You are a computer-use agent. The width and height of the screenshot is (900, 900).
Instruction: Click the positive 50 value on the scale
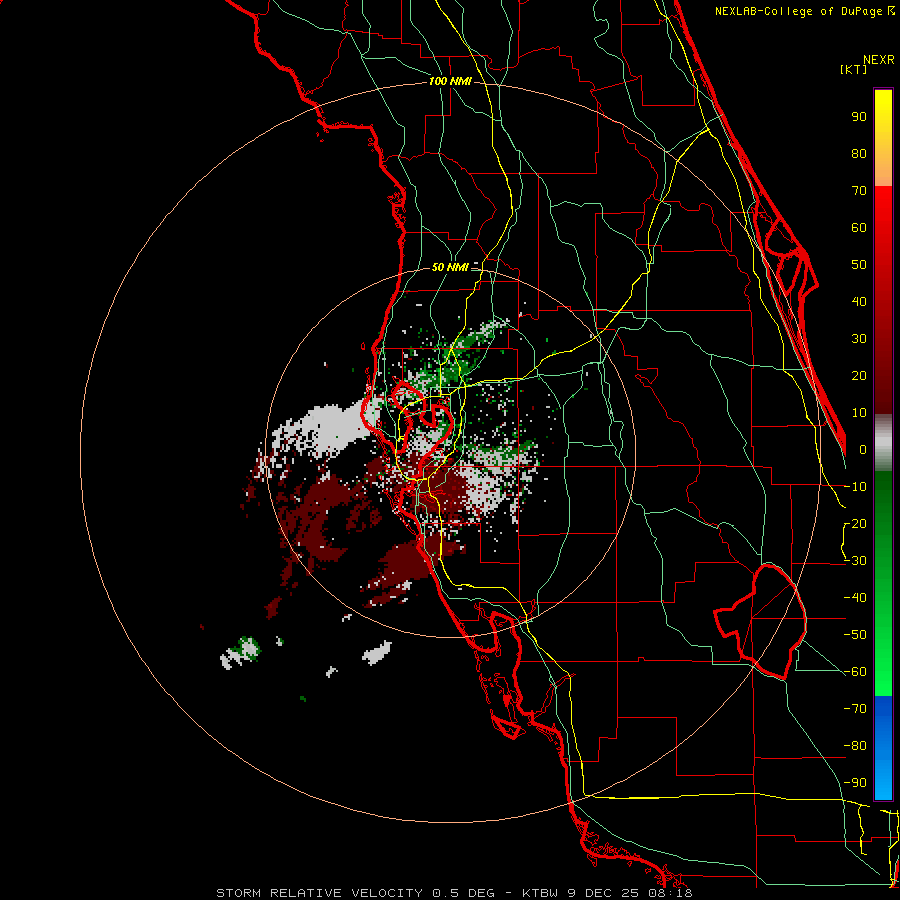(859, 265)
